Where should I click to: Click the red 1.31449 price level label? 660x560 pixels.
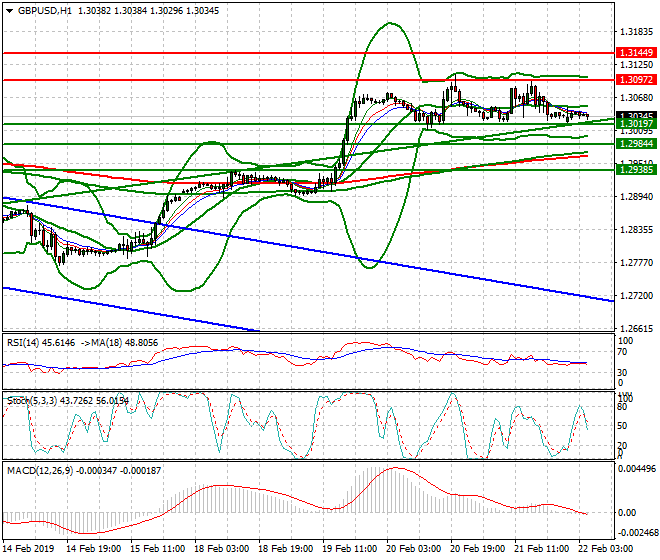click(x=636, y=53)
